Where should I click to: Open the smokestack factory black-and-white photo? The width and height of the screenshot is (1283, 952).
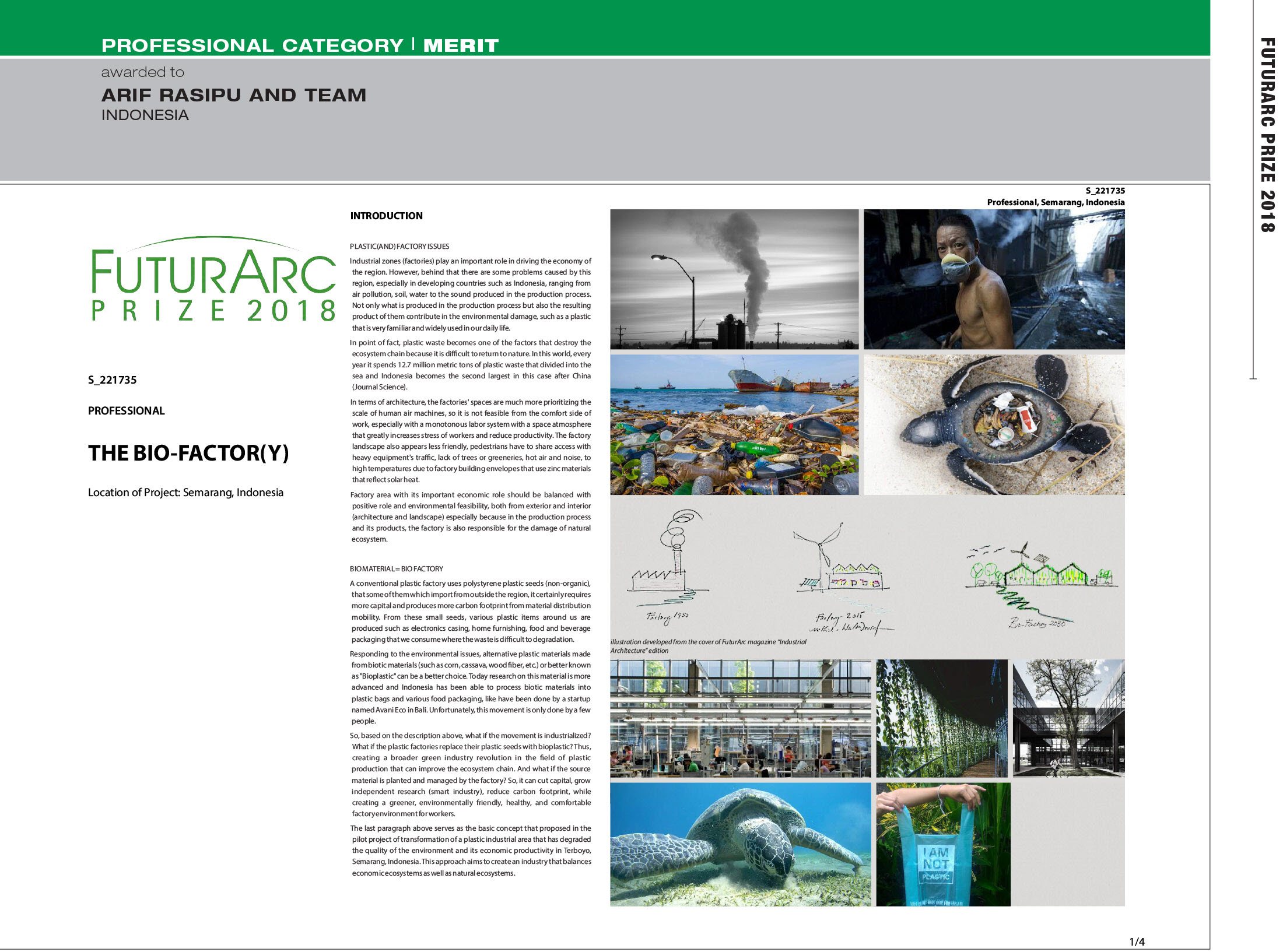[734, 279]
